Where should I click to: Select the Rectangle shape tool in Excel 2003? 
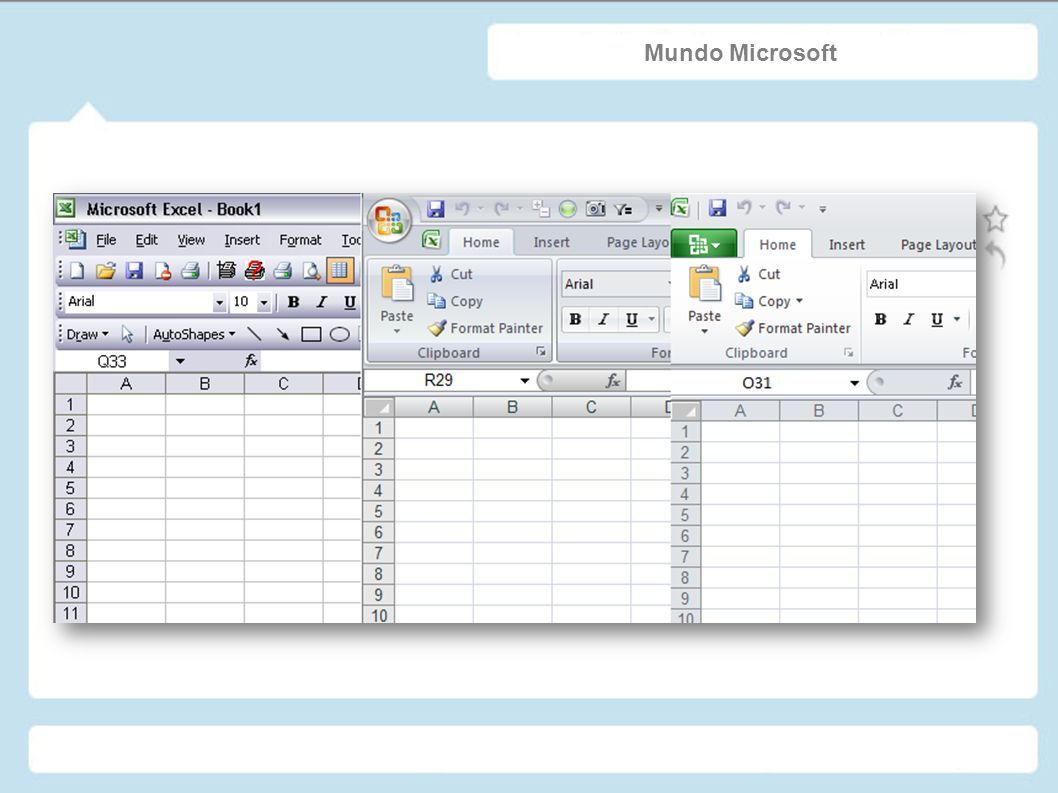tap(311, 334)
